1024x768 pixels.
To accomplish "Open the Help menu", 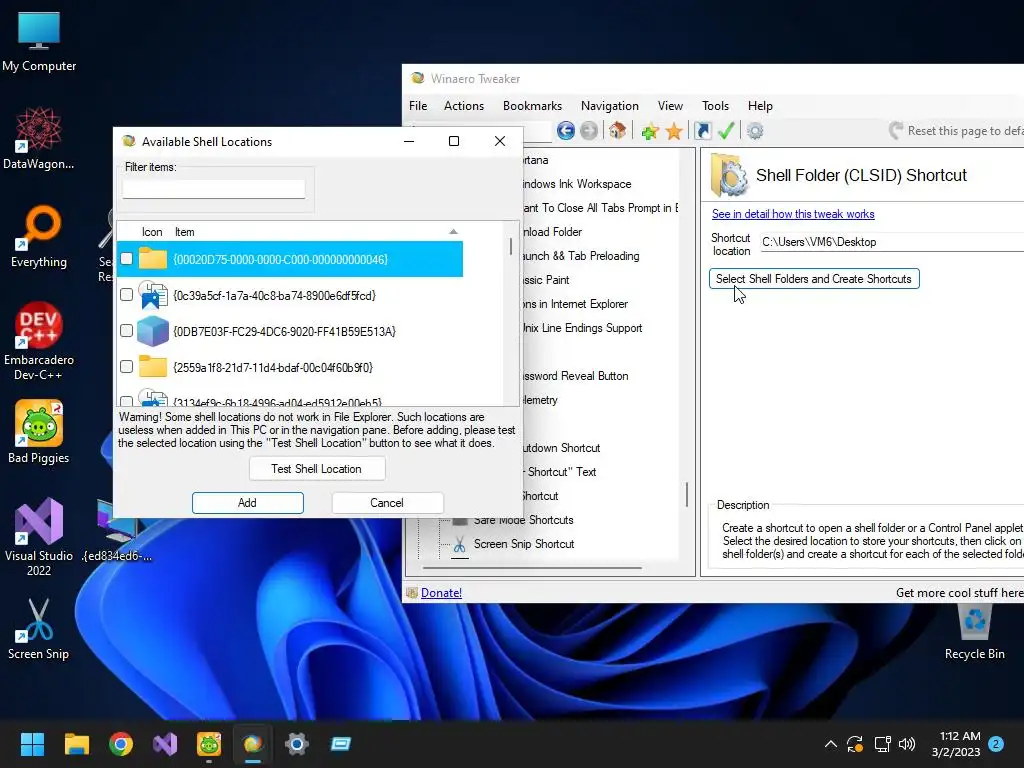I will point(760,106).
